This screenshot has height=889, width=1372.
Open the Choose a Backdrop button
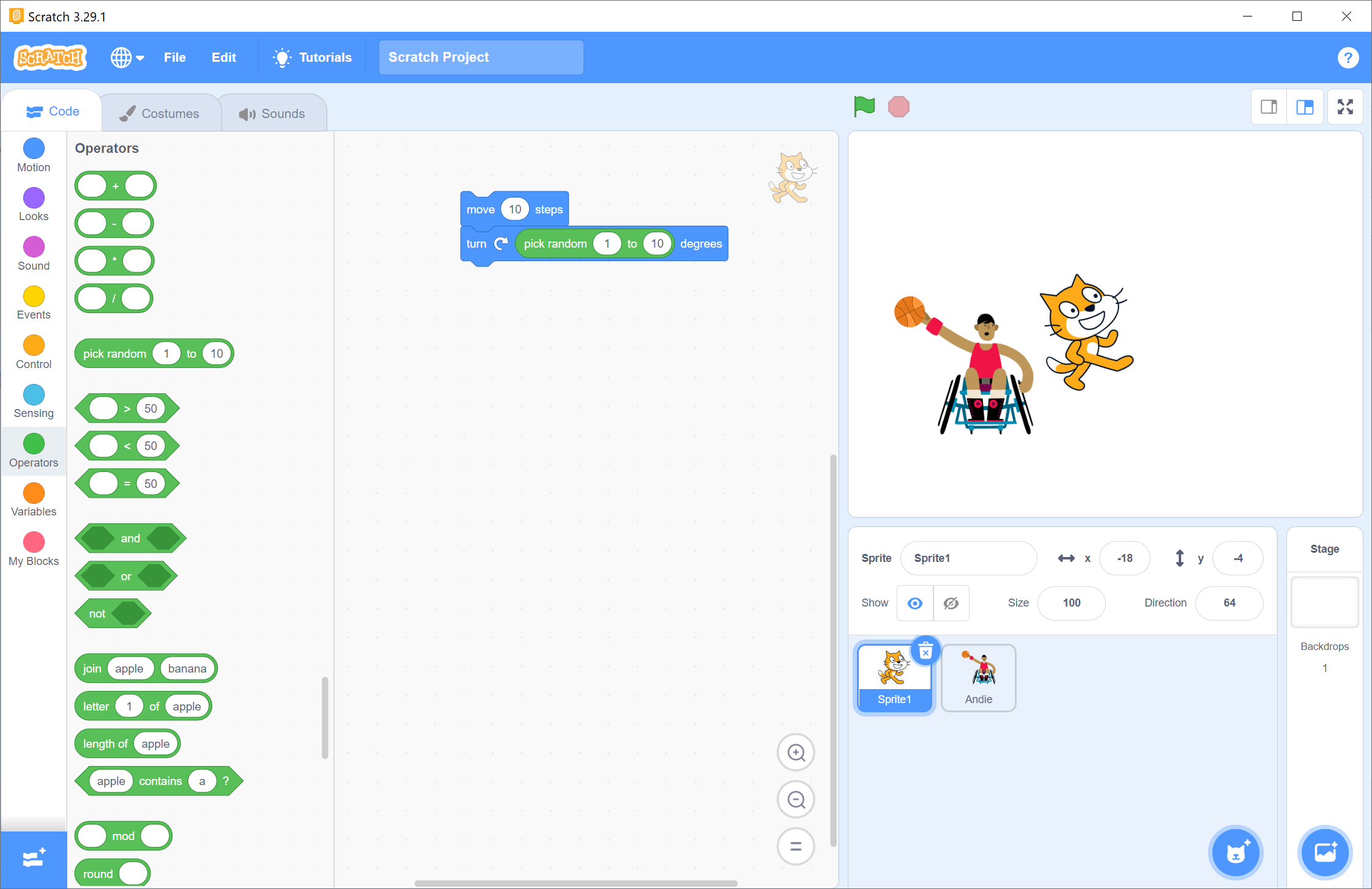[1324, 852]
